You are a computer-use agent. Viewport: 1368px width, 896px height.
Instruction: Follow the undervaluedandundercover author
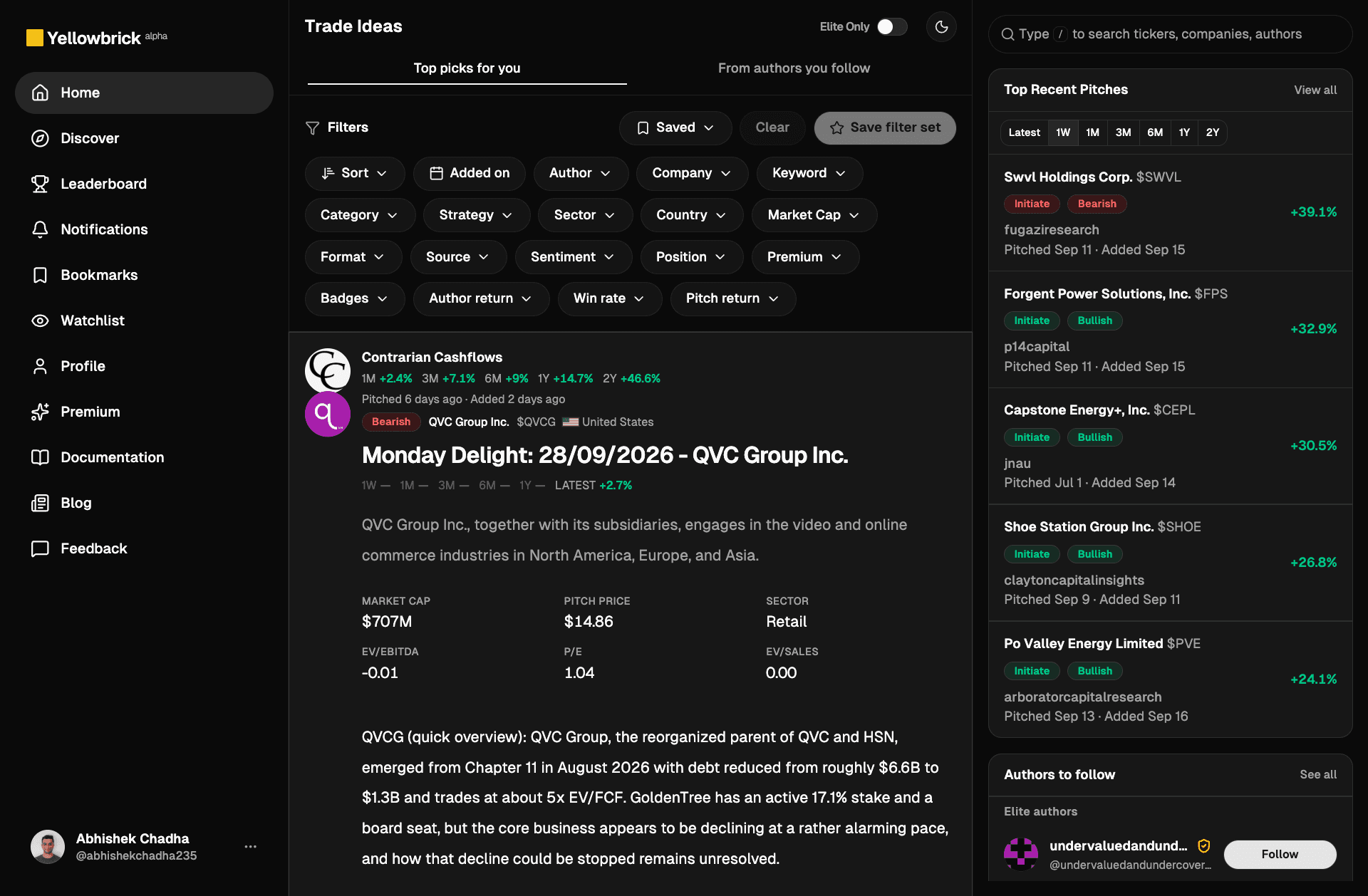point(1280,854)
